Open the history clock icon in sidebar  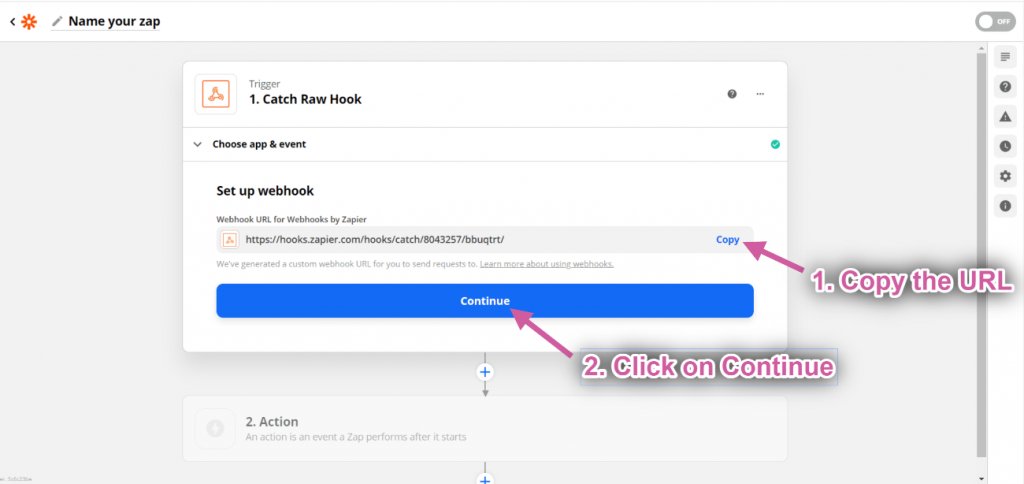[x=1005, y=146]
